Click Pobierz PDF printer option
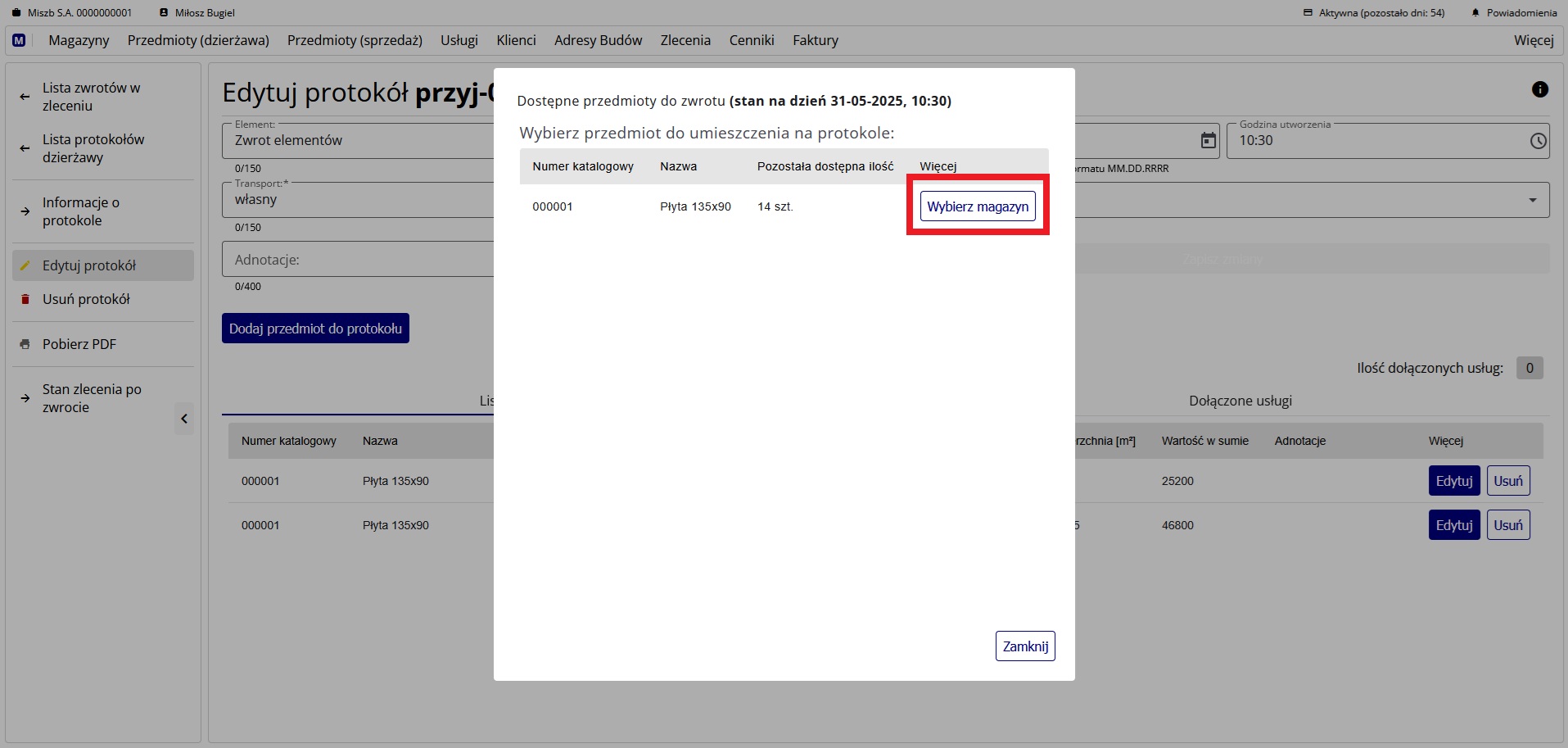The width and height of the screenshot is (1568, 748). pos(79,344)
